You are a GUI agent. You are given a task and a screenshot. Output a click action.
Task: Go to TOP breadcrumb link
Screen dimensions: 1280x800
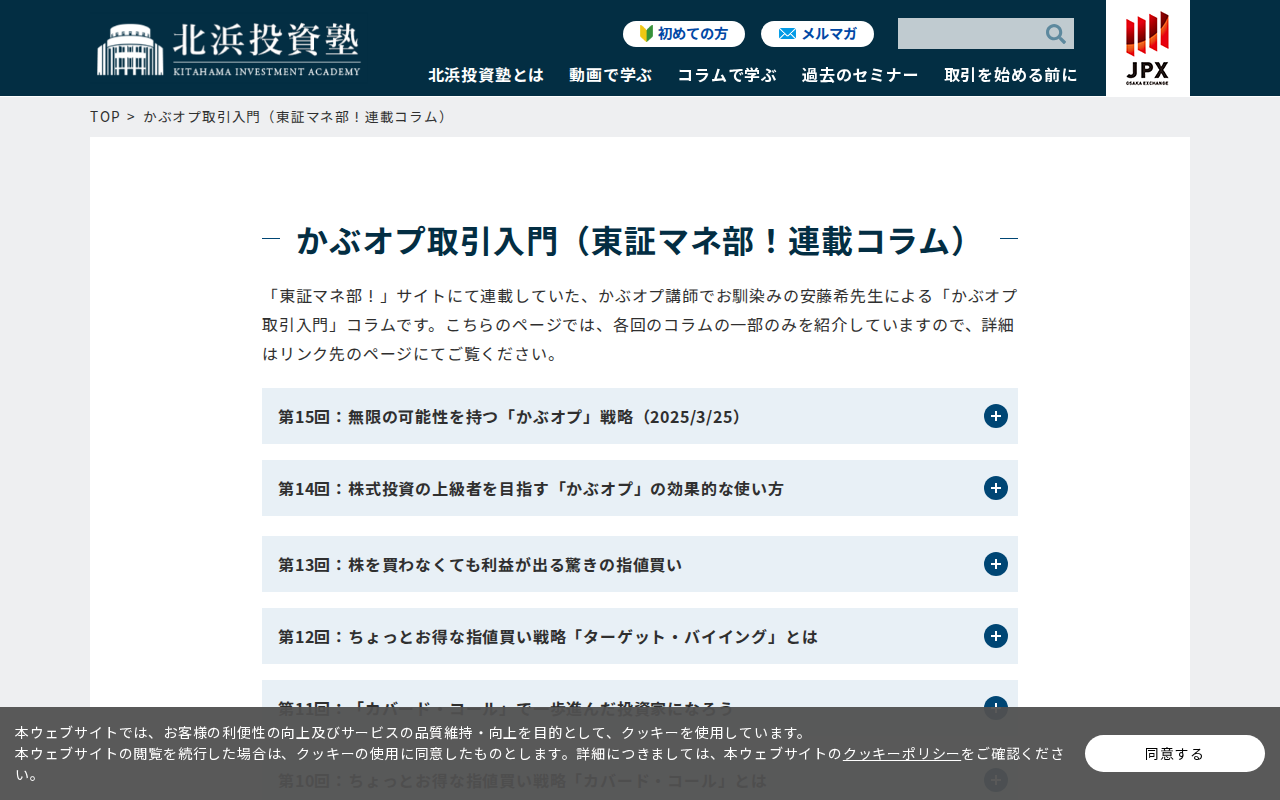105,116
